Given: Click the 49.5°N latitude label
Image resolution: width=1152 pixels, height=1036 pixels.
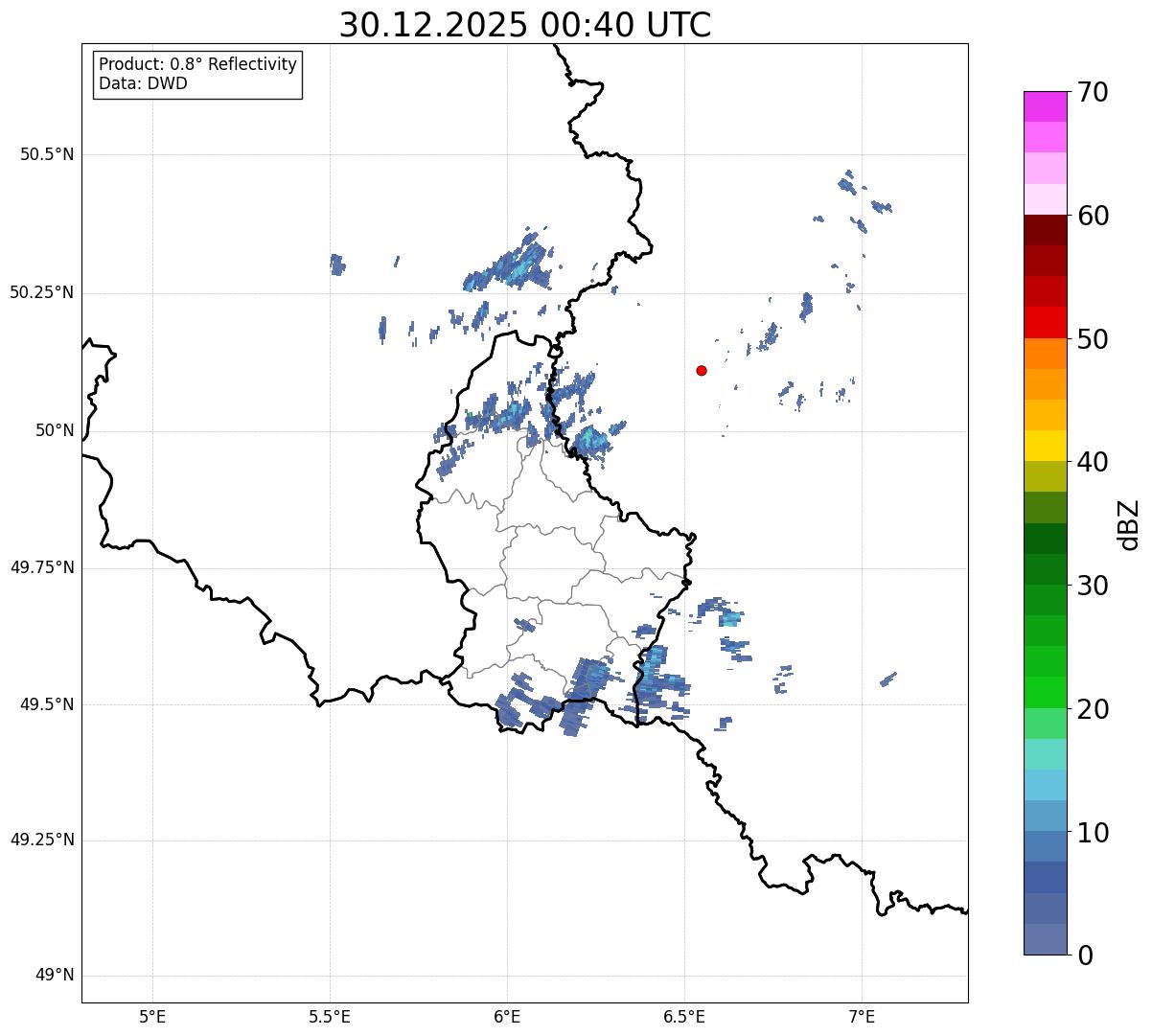Looking at the screenshot, I should 47,704.
